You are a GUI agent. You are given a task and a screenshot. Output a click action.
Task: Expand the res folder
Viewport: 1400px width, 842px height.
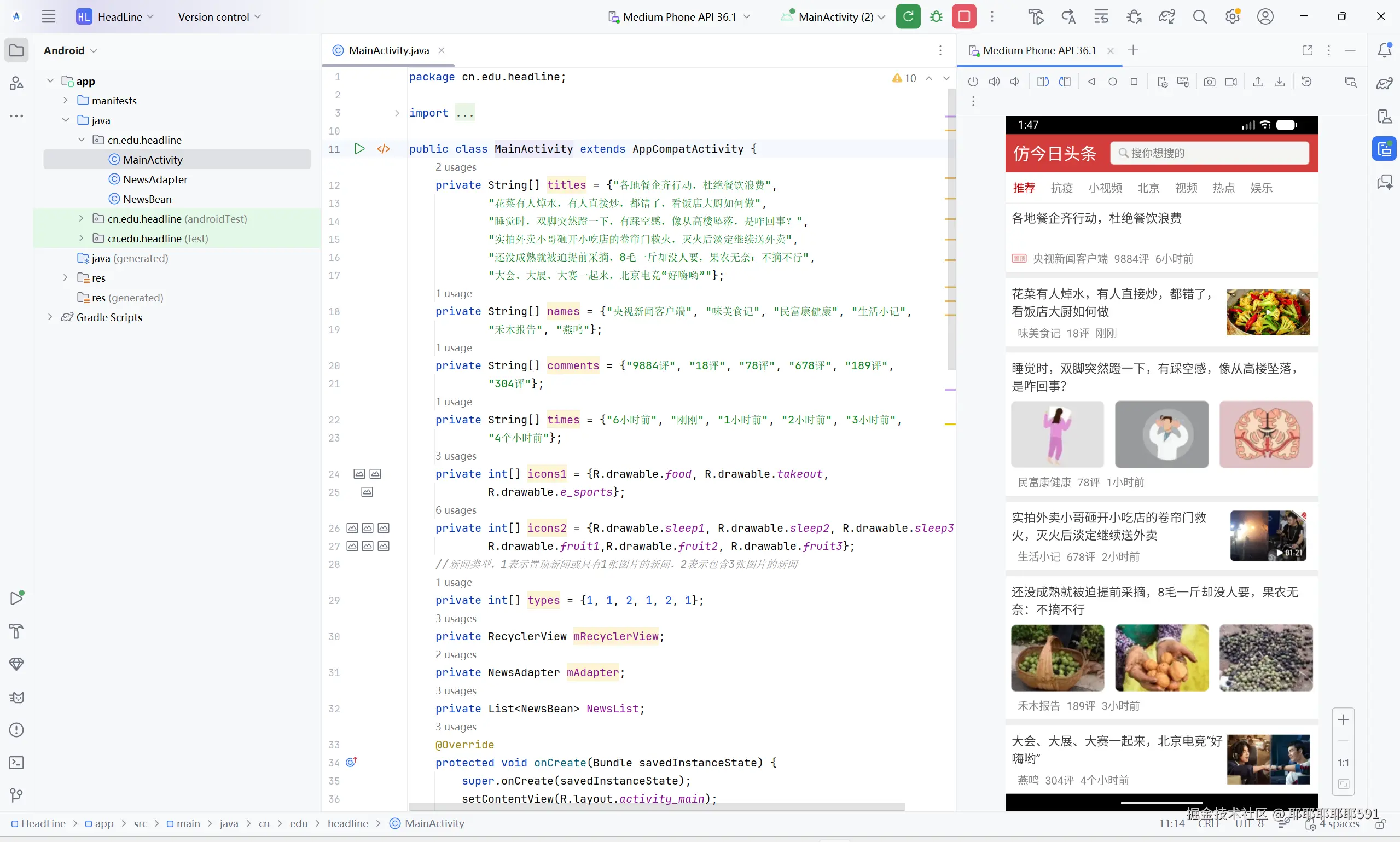66,277
